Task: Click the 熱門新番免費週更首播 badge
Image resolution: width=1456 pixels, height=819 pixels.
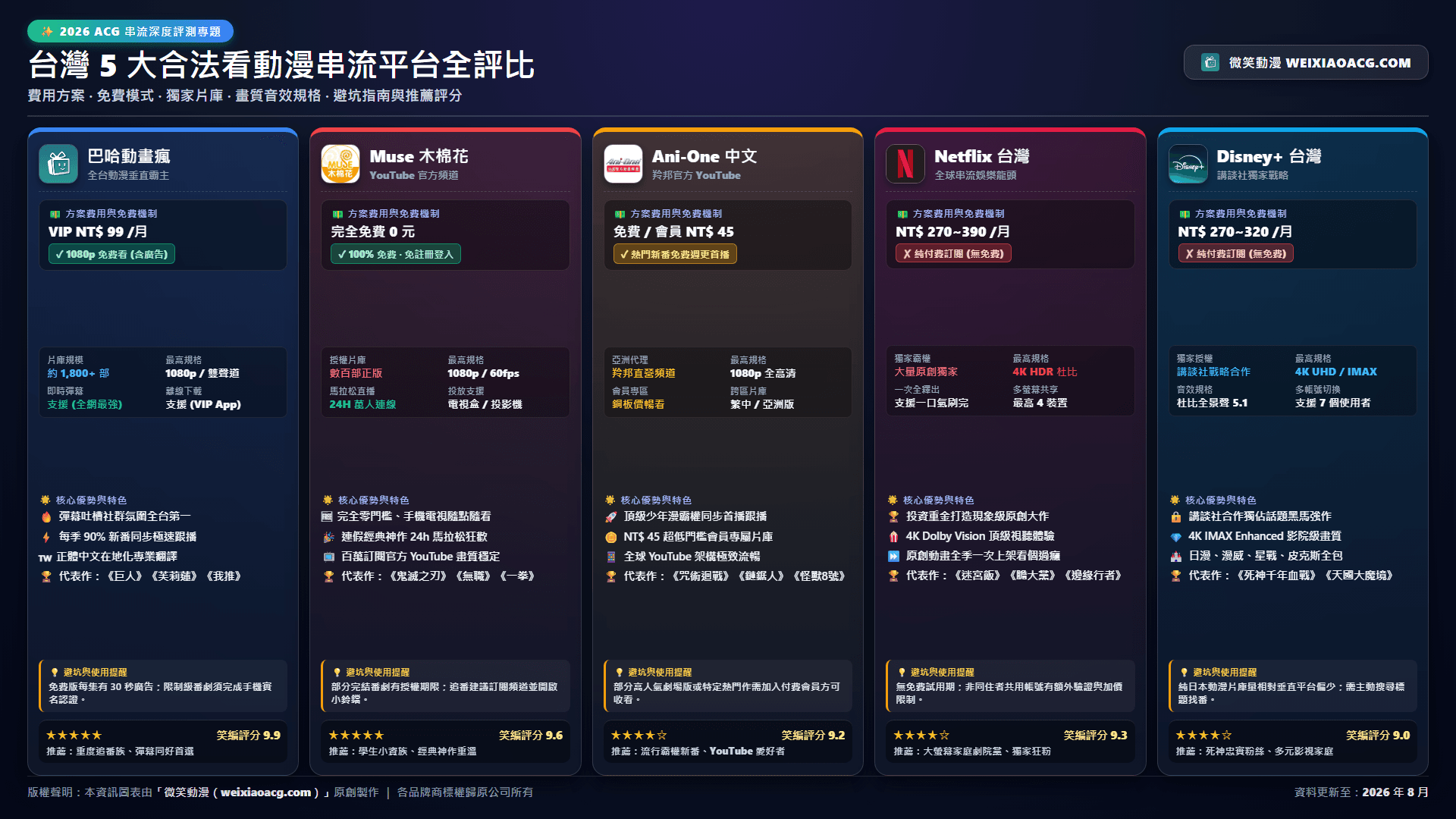Action: 675,254
